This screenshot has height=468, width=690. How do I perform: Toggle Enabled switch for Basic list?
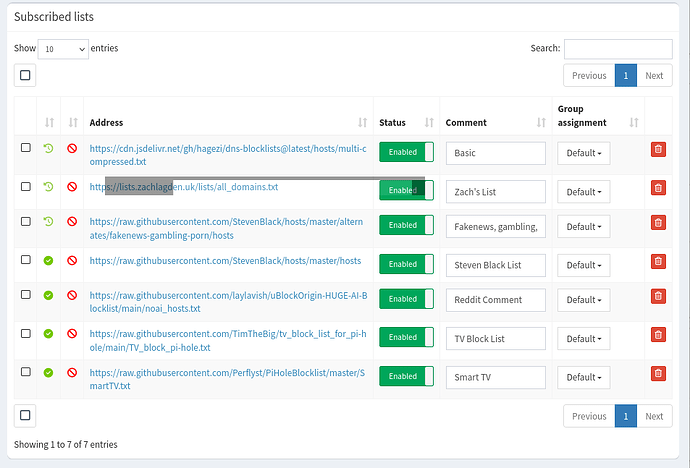[x=406, y=153]
